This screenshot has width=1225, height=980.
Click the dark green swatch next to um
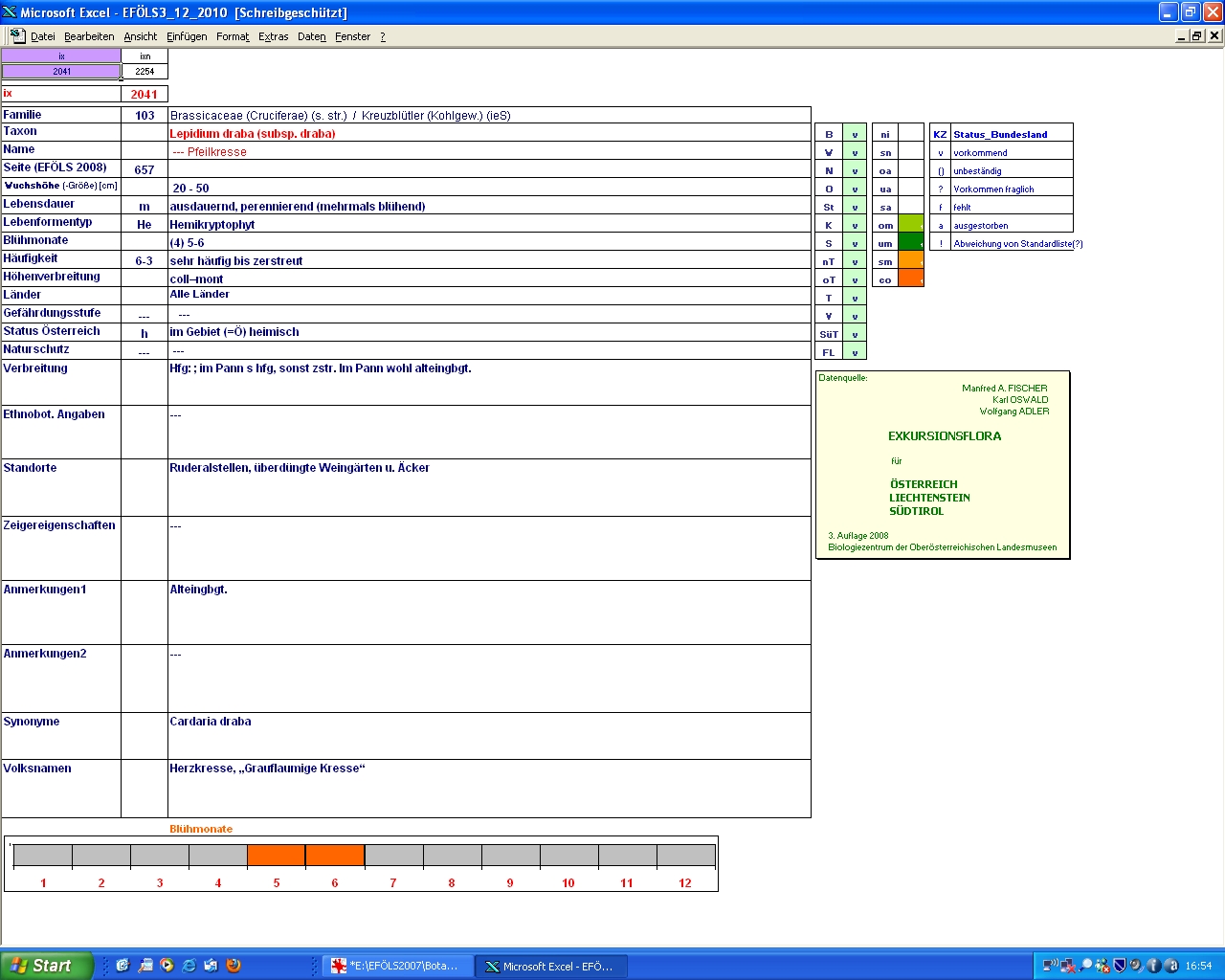click(911, 243)
